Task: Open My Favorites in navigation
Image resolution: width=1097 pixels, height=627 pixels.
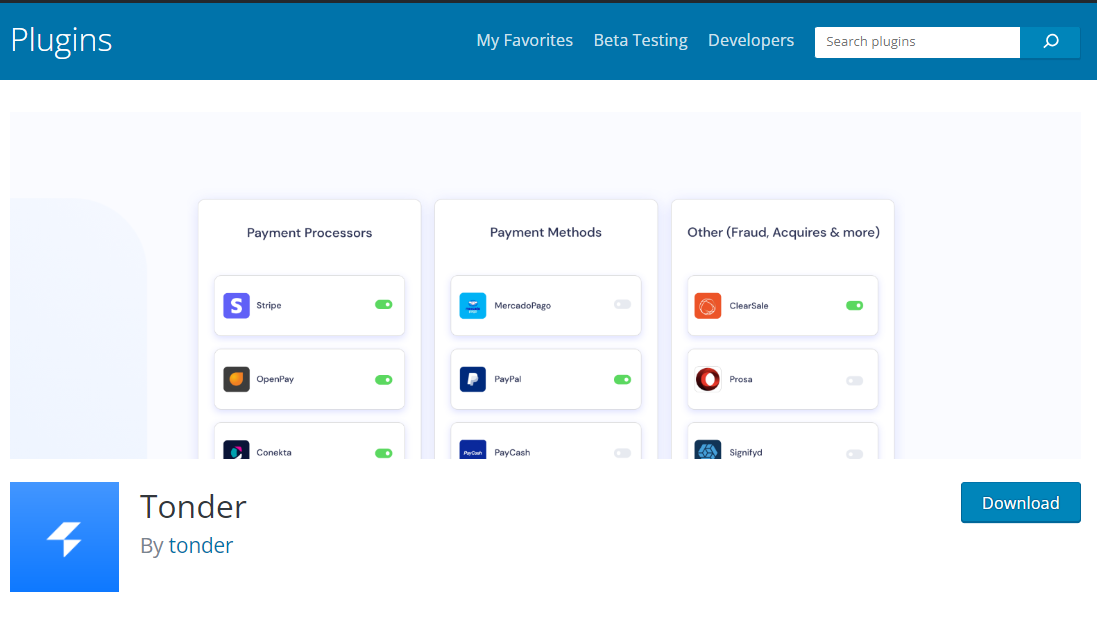Action: [525, 41]
